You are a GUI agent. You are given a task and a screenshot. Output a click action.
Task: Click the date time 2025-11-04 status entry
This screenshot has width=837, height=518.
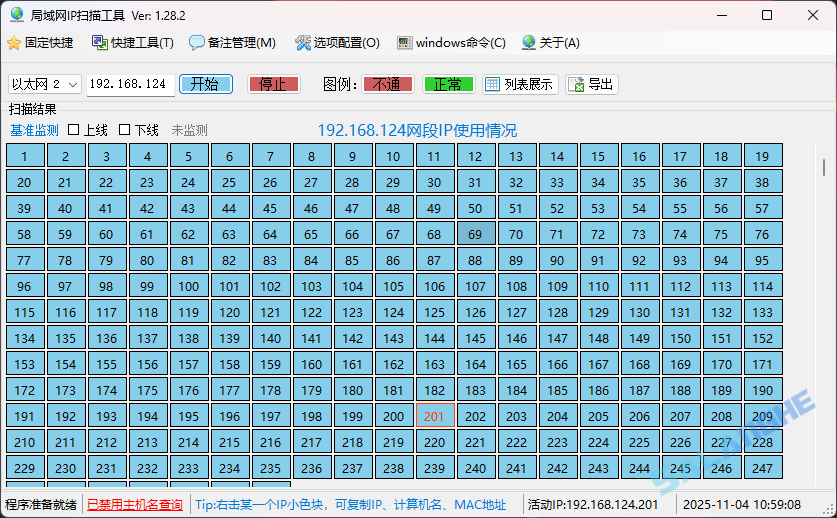pos(742,504)
